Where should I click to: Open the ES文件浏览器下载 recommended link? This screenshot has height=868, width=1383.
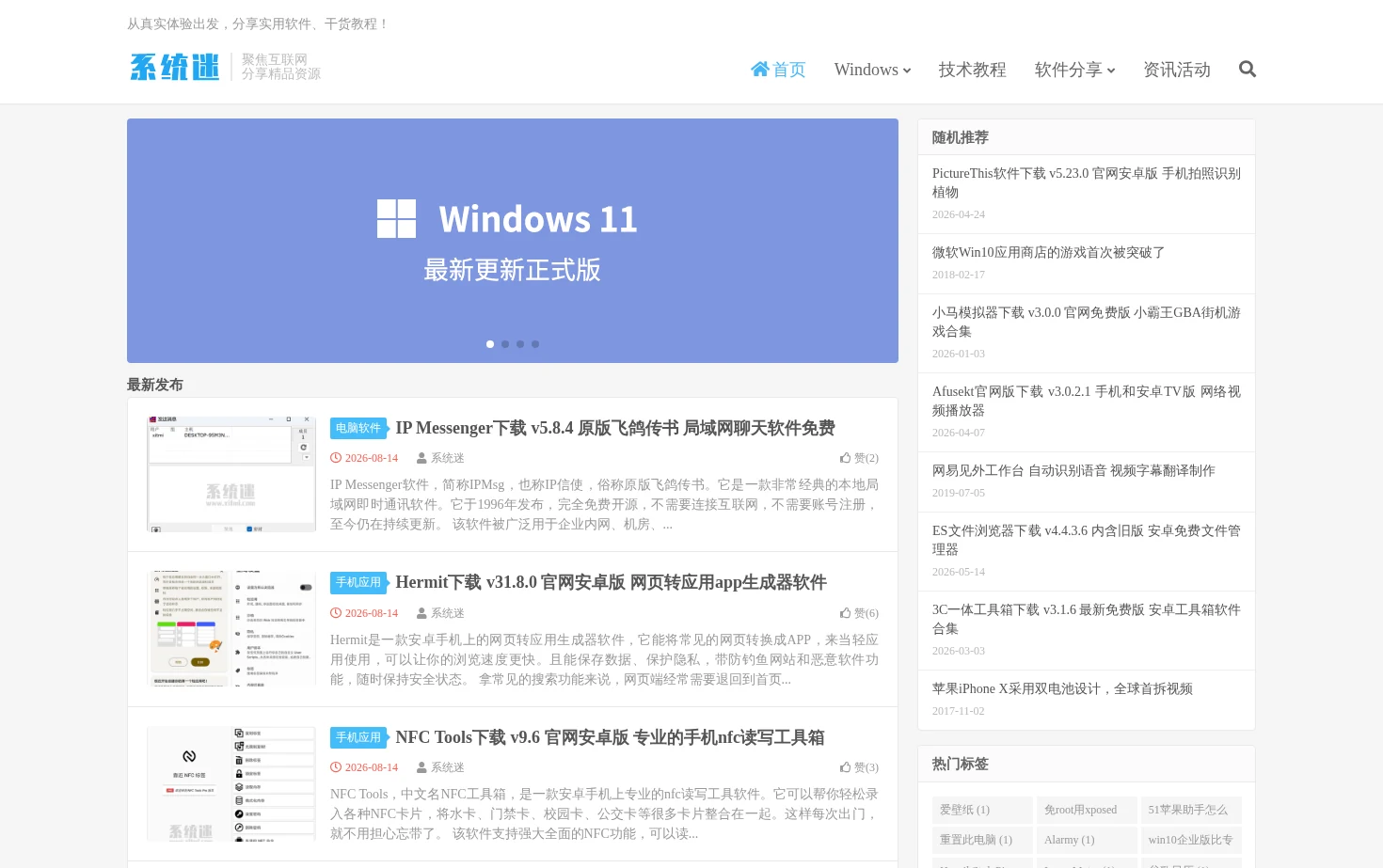click(1087, 540)
